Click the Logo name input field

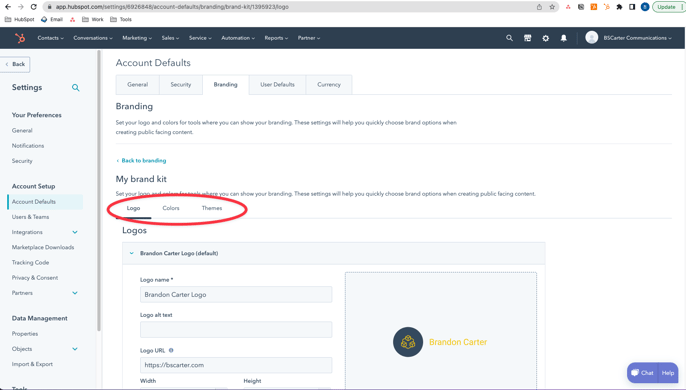pyautogui.click(x=236, y=295)
